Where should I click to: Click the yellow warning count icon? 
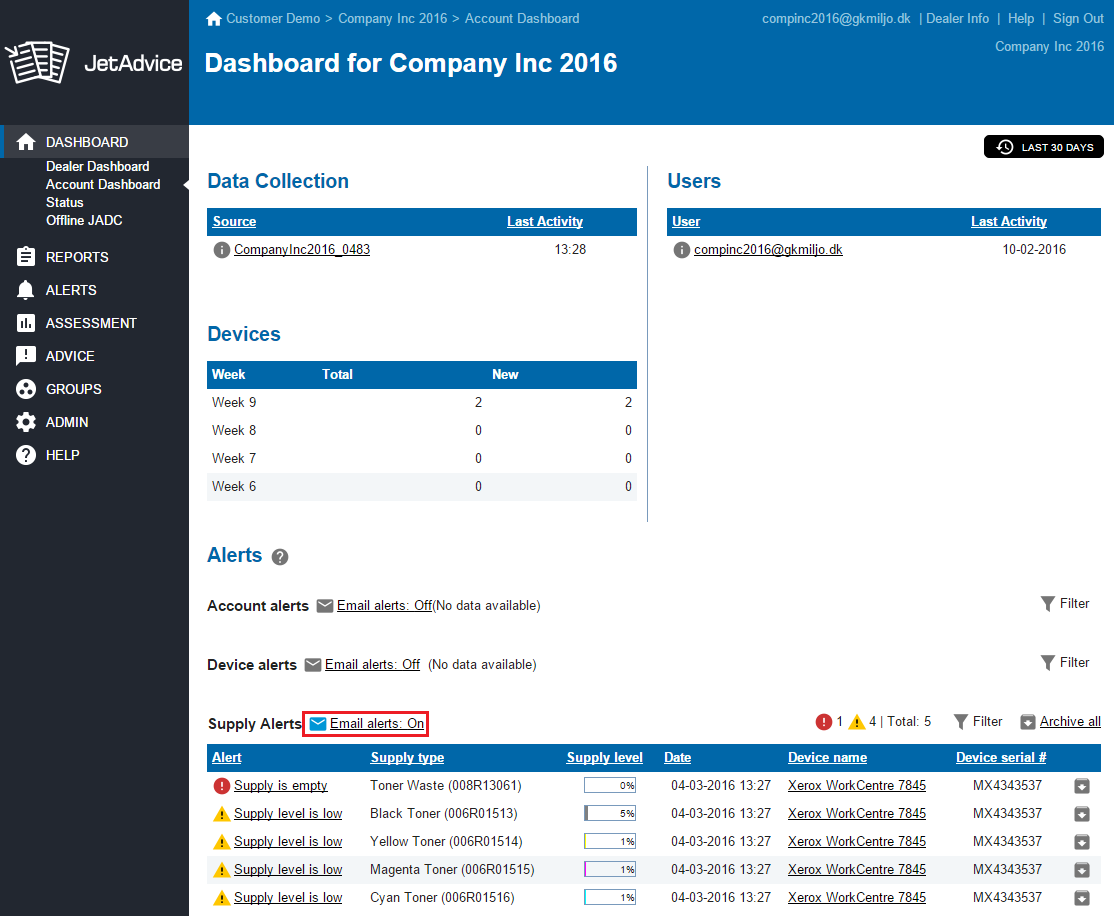tap(856, 722)
